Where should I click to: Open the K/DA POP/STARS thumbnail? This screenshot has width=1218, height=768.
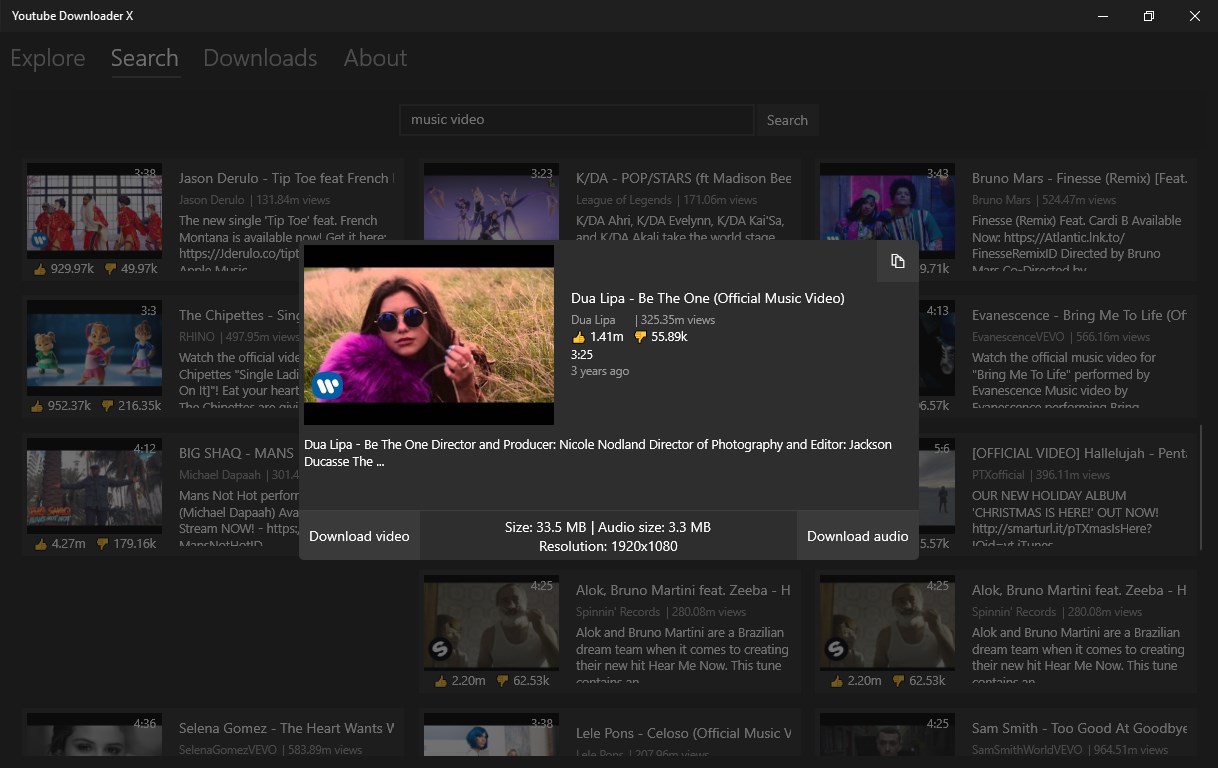point(491,202)
